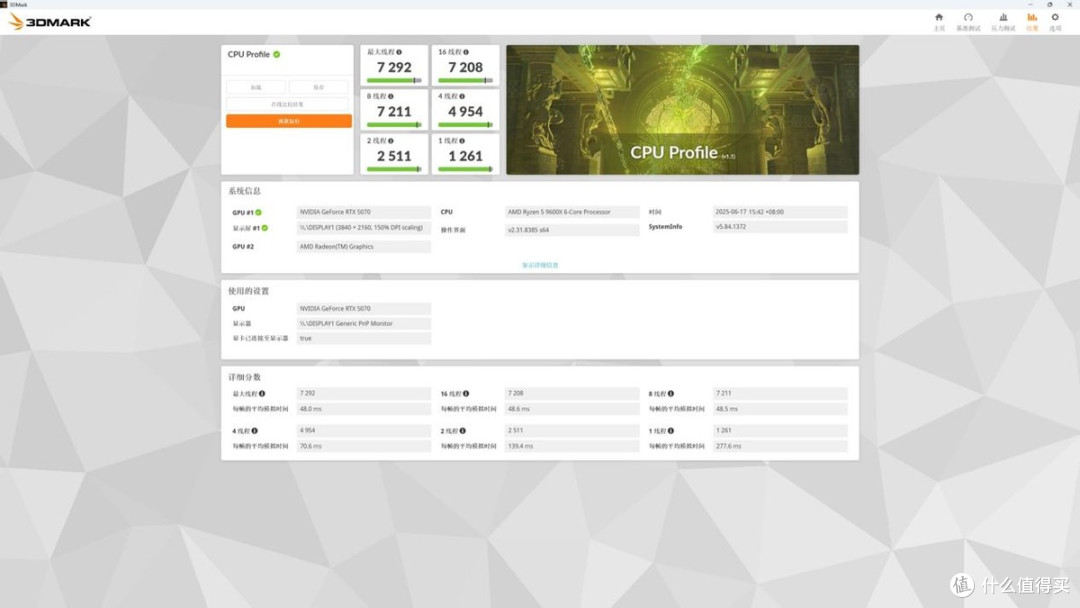
Task: Click info icon on 1 thread score card
Action: [x=461, y=141]
